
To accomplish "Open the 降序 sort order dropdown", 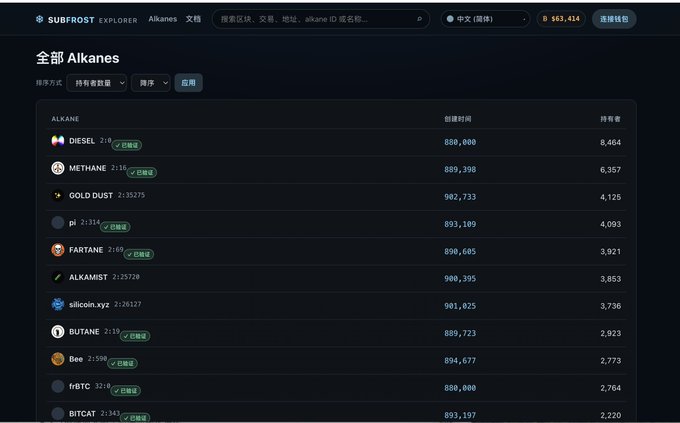I will pos(151,83).
